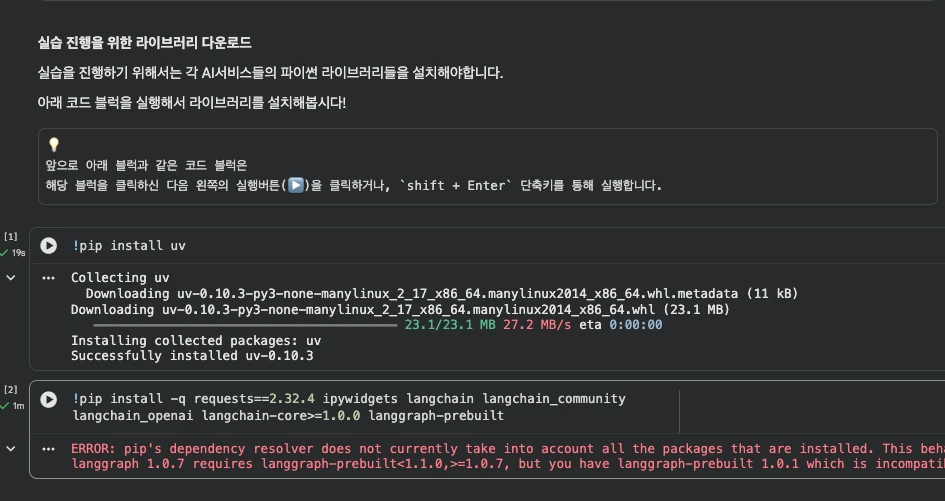Viewport: 945px width, 501px height.
Task: Open output options for uv install output
Action: coord(48,278)
